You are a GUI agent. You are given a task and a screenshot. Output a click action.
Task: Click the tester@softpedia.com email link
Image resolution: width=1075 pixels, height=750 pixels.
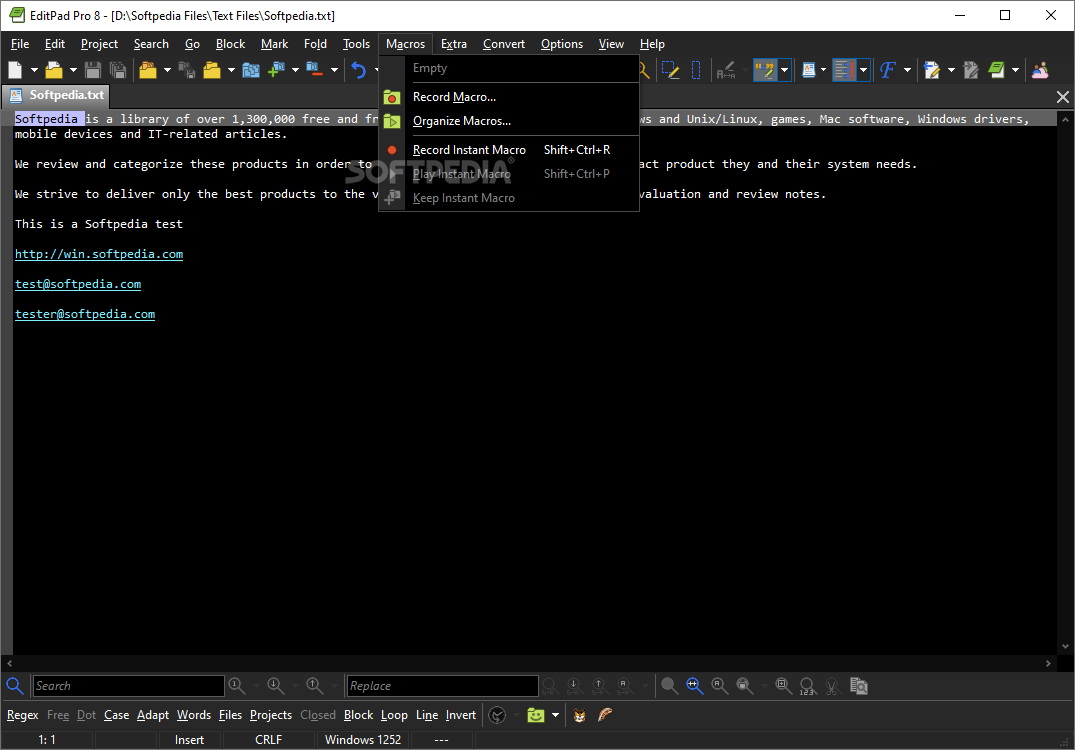(85, 315)
